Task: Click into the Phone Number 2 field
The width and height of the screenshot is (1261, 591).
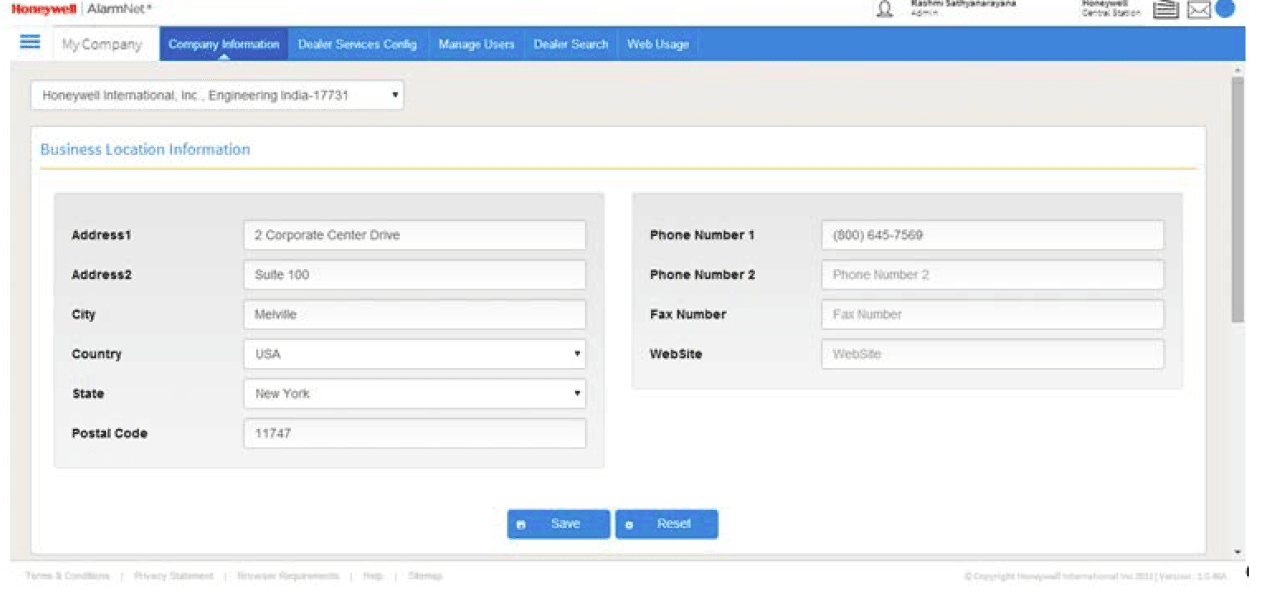Action: pos(992,275)
